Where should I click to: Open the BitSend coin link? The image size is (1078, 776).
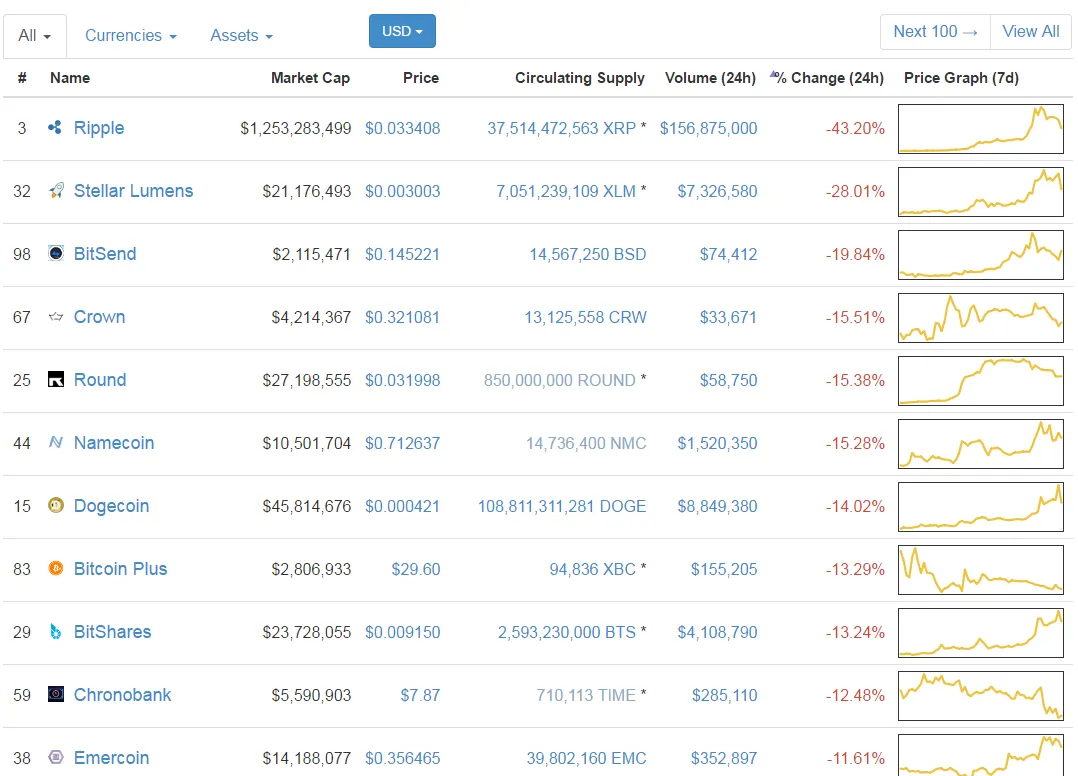(x=105, y=254)
